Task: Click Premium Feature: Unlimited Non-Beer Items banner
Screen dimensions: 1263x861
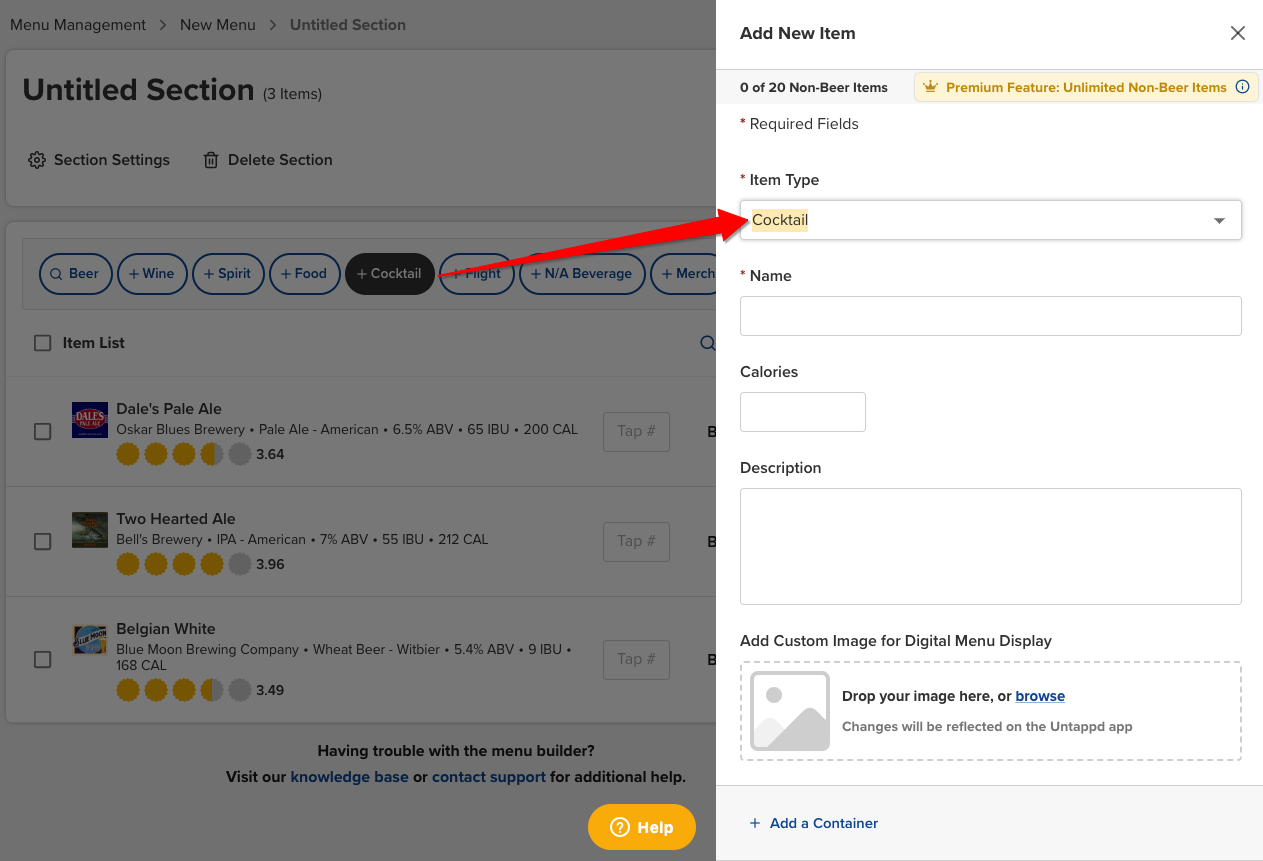Action: [1086, 87]
